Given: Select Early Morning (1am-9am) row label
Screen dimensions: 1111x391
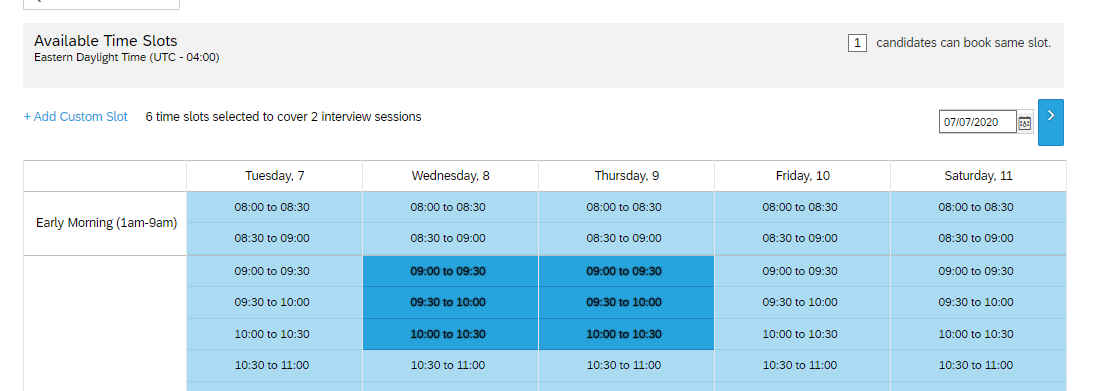Looking at the screenshot, I should click(x=106, y=223).
